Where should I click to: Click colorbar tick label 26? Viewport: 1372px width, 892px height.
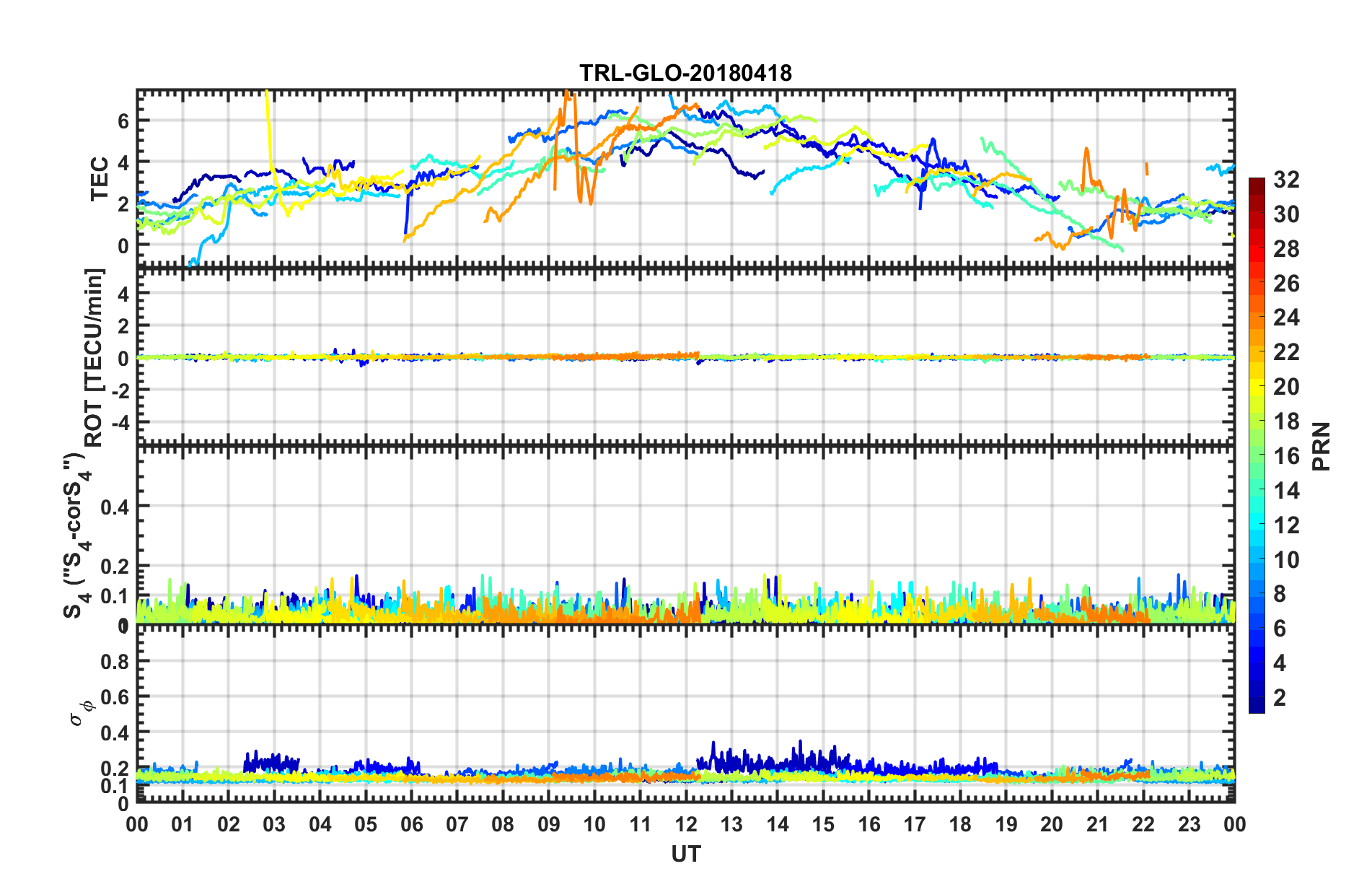(1286, 284)
